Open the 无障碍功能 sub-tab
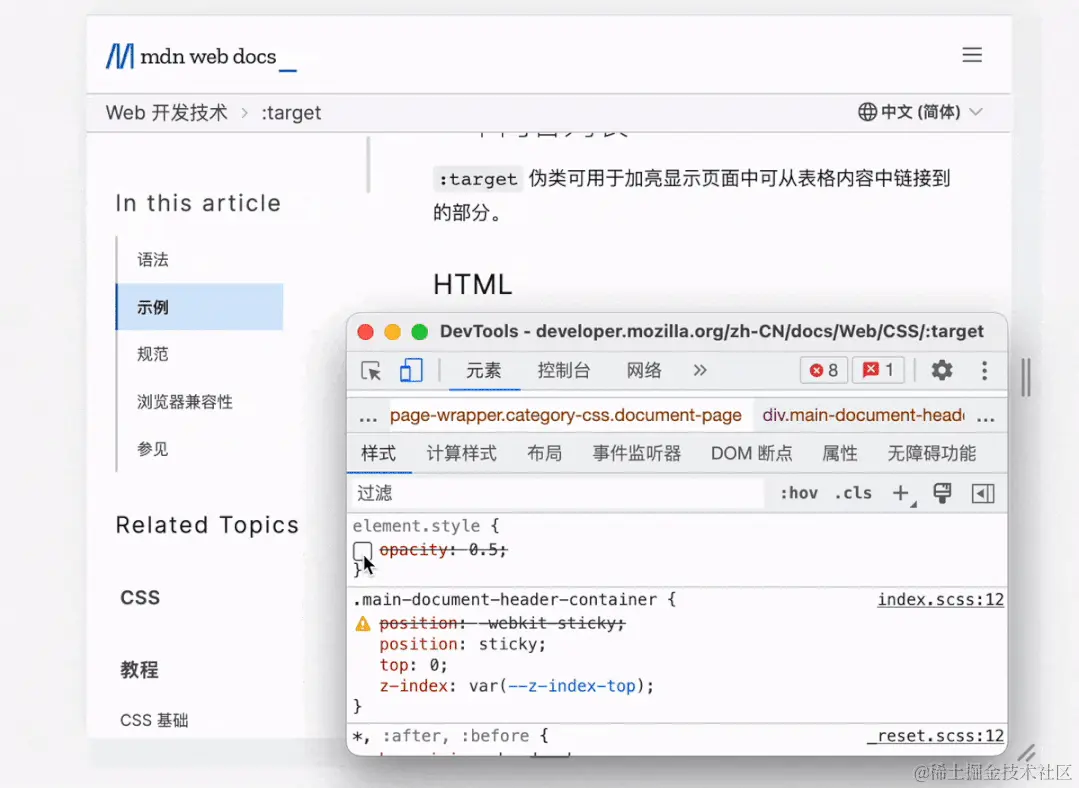This screenshot has height=788, width=1079. (931, 454)
